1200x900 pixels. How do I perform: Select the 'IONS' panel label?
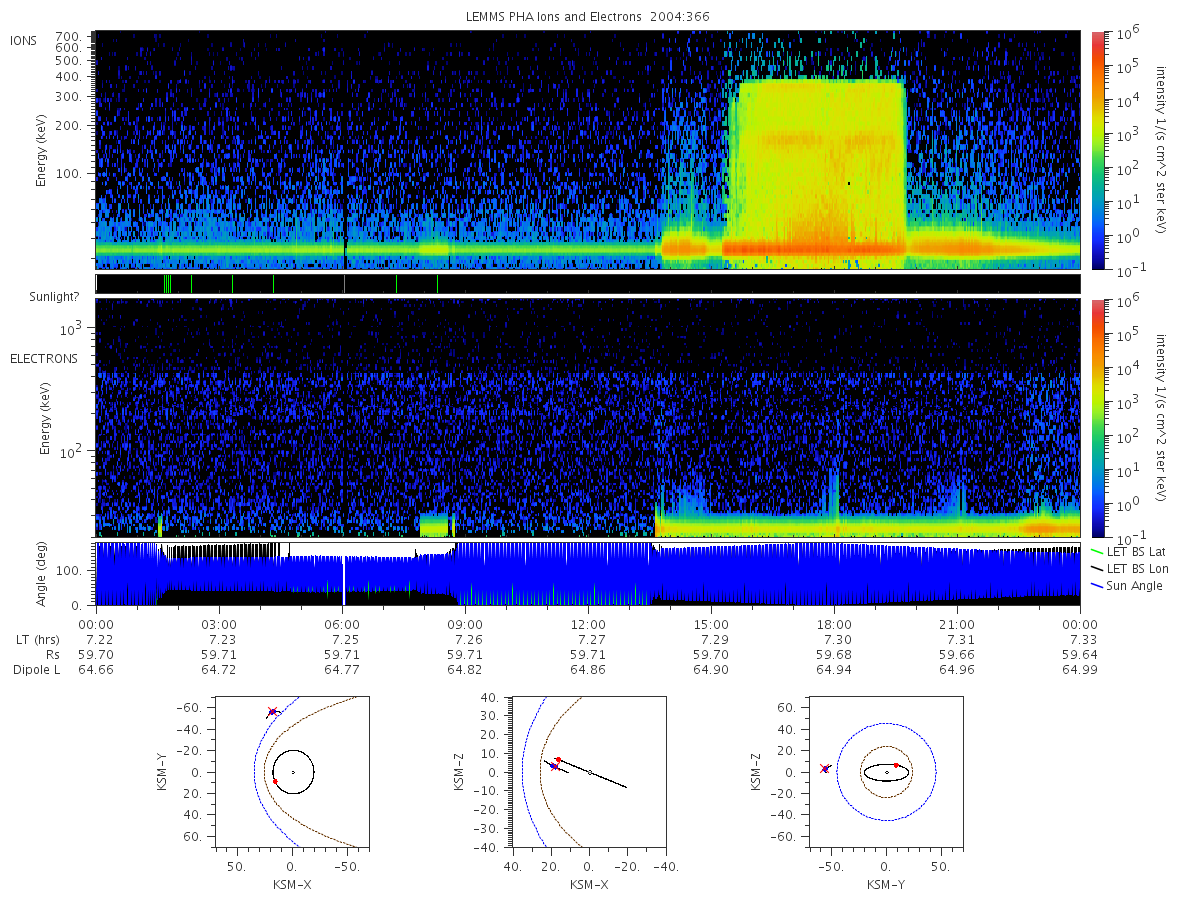tap(24, 40)
